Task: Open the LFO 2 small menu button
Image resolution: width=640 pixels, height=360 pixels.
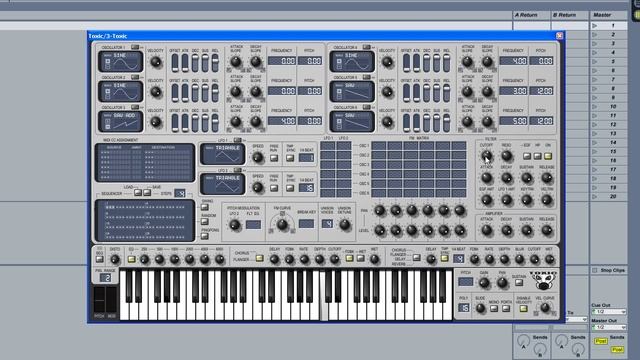Action: click(237, 170)
